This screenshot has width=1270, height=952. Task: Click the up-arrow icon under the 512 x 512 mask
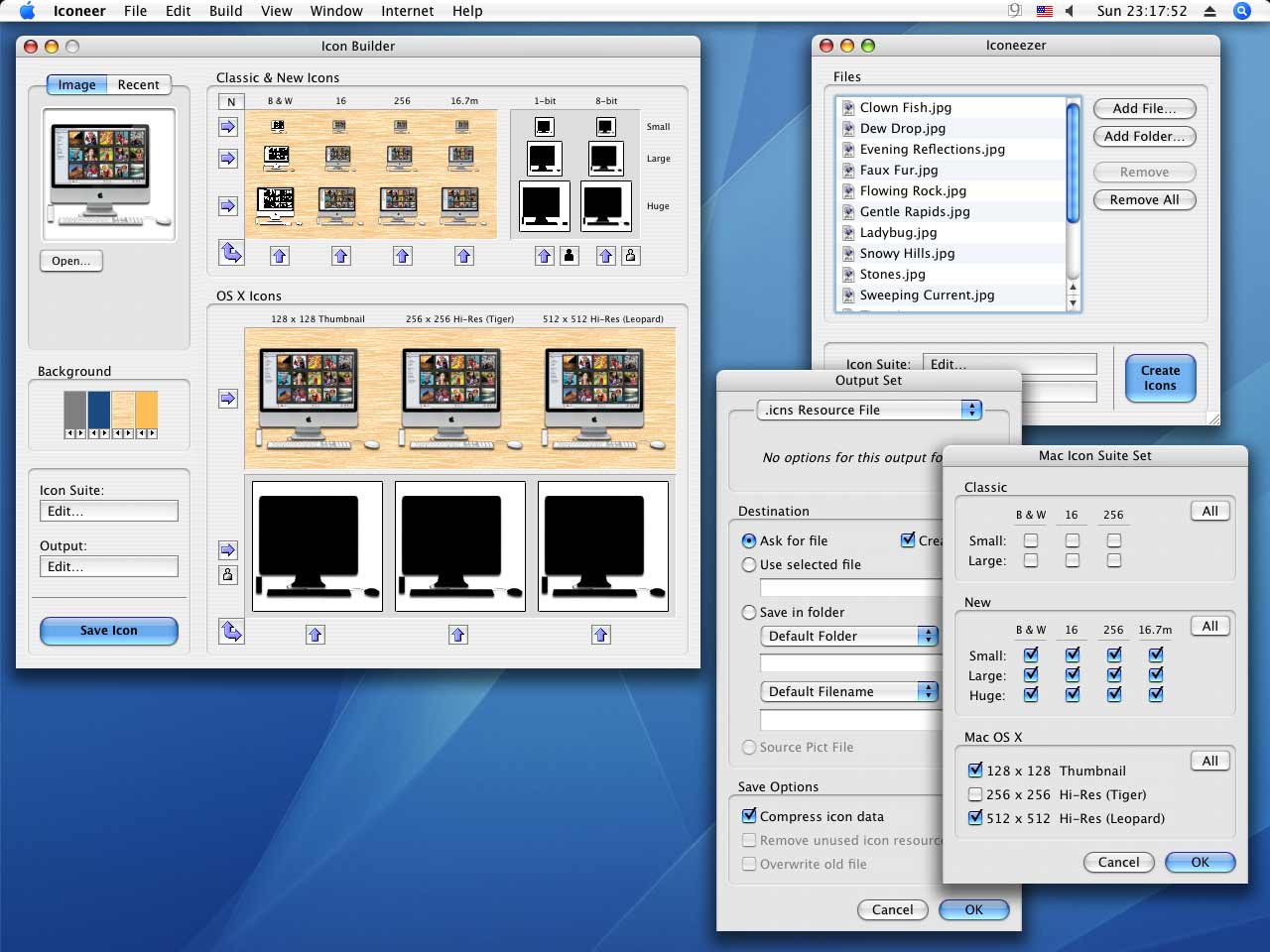pyautogui.click(x=601, y=635)
